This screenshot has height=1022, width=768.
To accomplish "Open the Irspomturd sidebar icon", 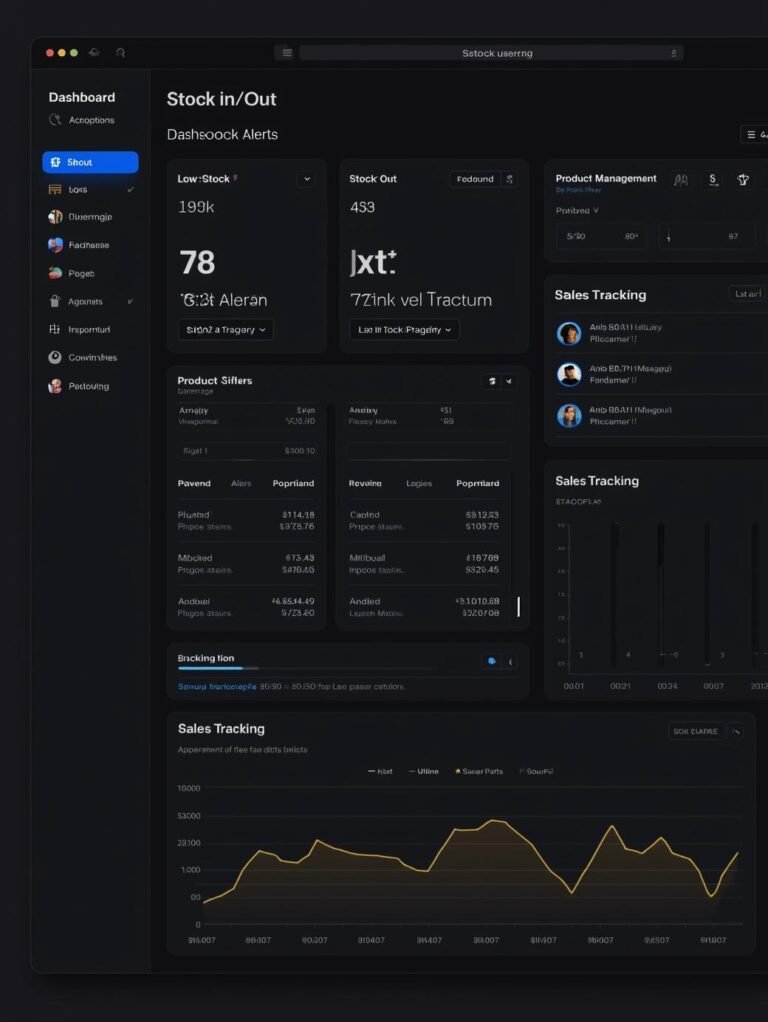I will click(x=55, y=329).
